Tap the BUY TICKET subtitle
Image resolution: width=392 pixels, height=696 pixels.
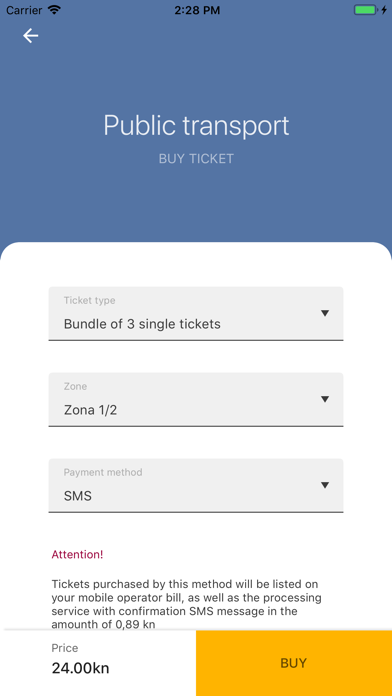[x=196, y=158]
